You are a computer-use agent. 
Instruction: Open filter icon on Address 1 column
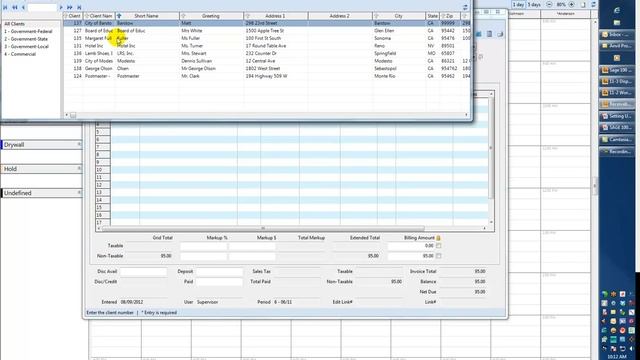(x=247, y=16)
